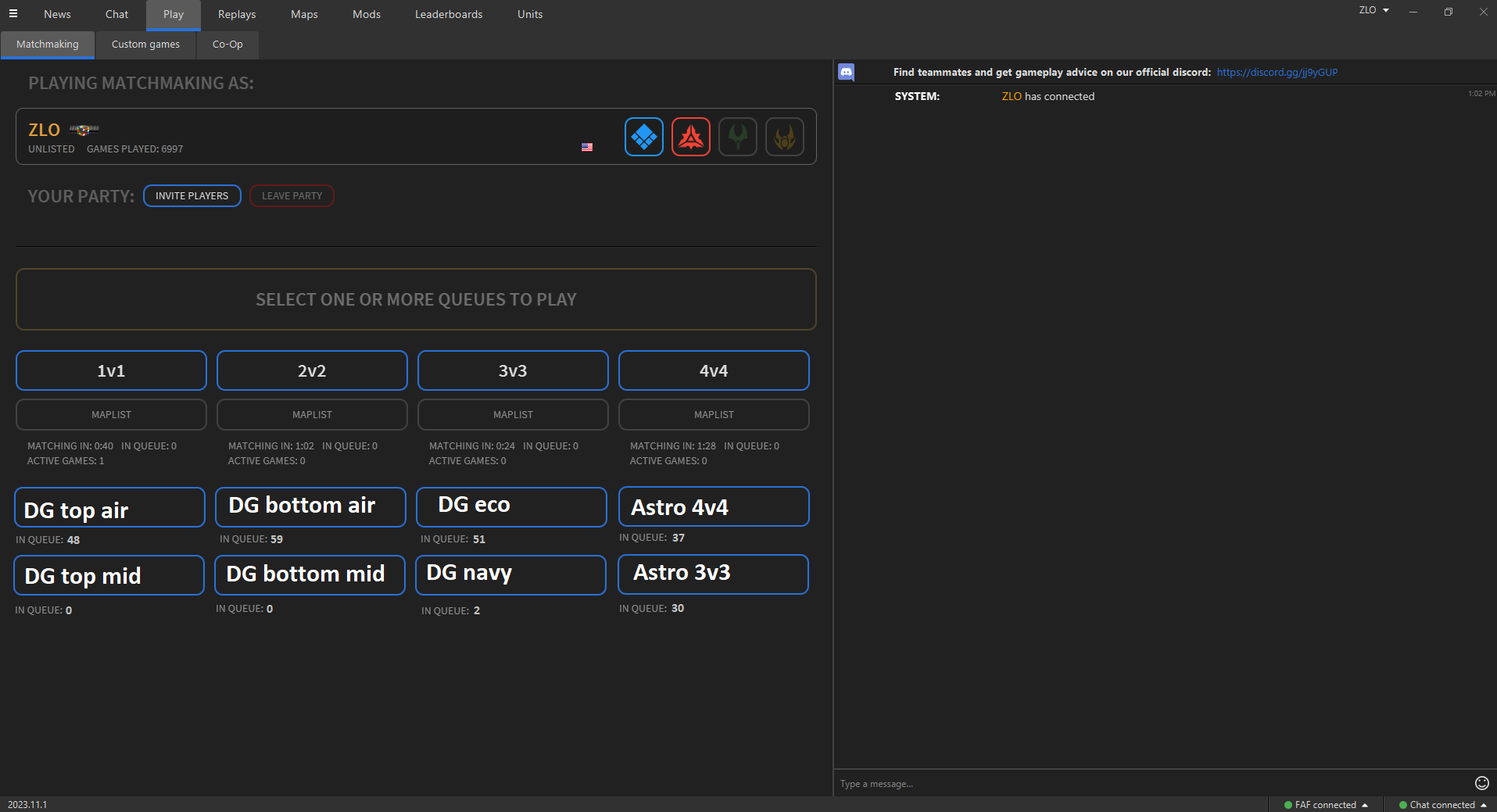The height and width of the screenshot is (812, 1497).
Task: Click ZLO username in system message
Action: pyautogui.click(x=1012, y=96)
